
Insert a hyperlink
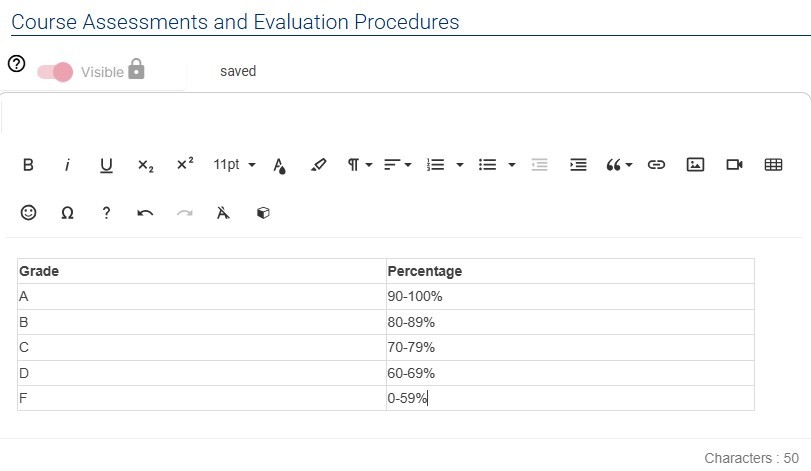[656, 165]
